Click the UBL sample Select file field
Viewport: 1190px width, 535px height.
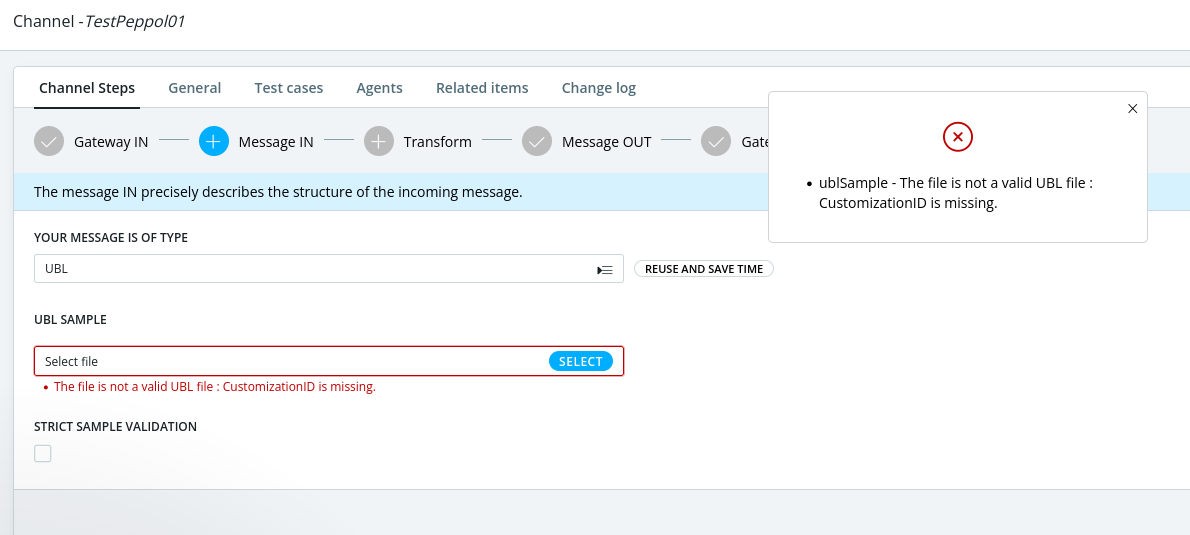pyautogui.click(x=290, y=361)
